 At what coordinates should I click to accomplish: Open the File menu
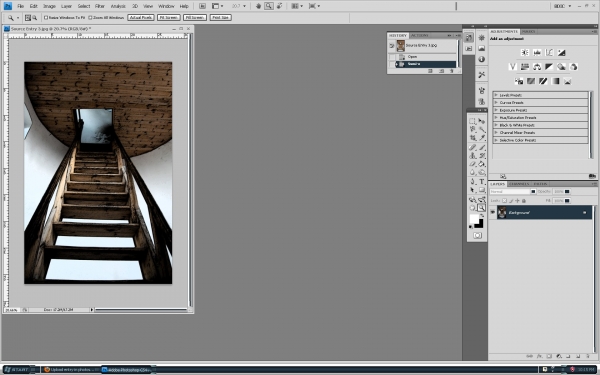tap(21, 6)
